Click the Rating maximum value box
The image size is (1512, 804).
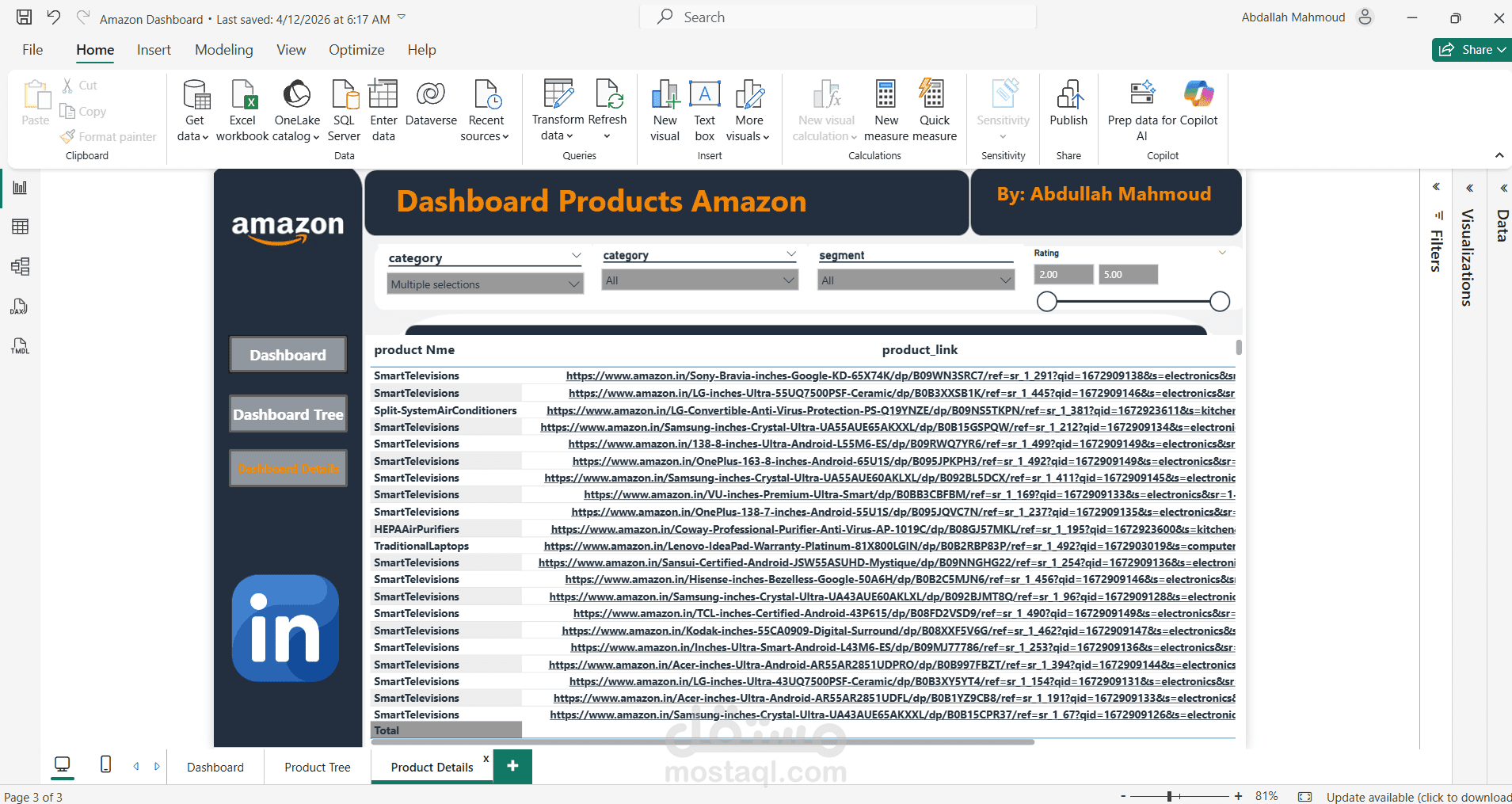tap(1129, 274)
